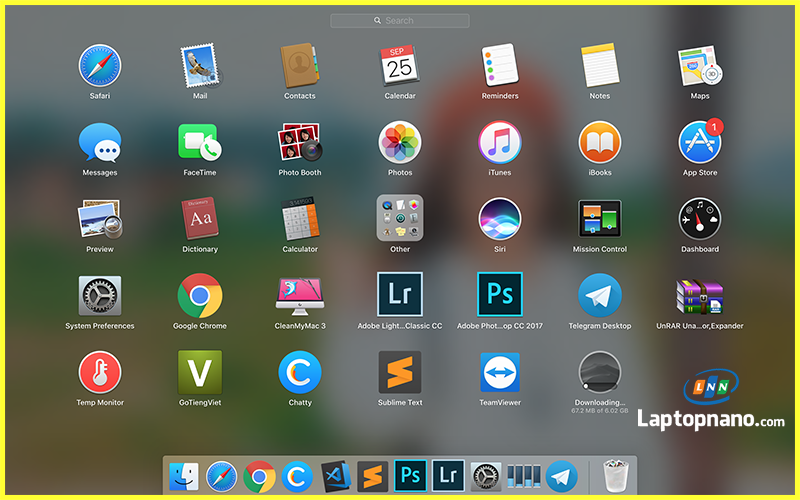Launch Chatty from the Launchpad grid

[x=300, y=372]
